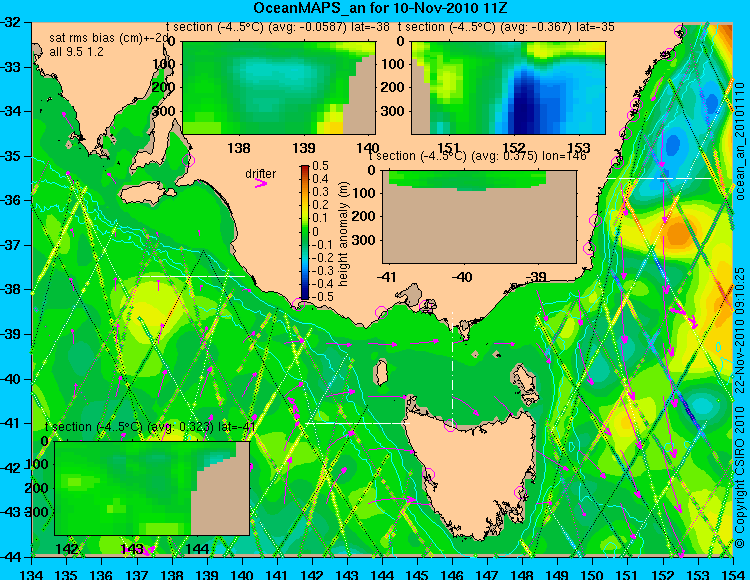
Task: Click the 154 label on the bottom longitude axis
Action: [732, 574]
